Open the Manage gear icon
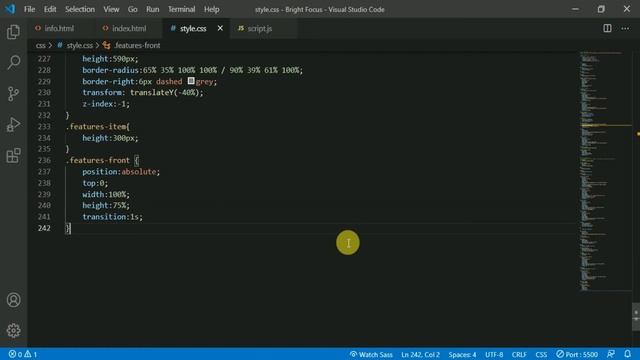 click(x=13, y=330)
